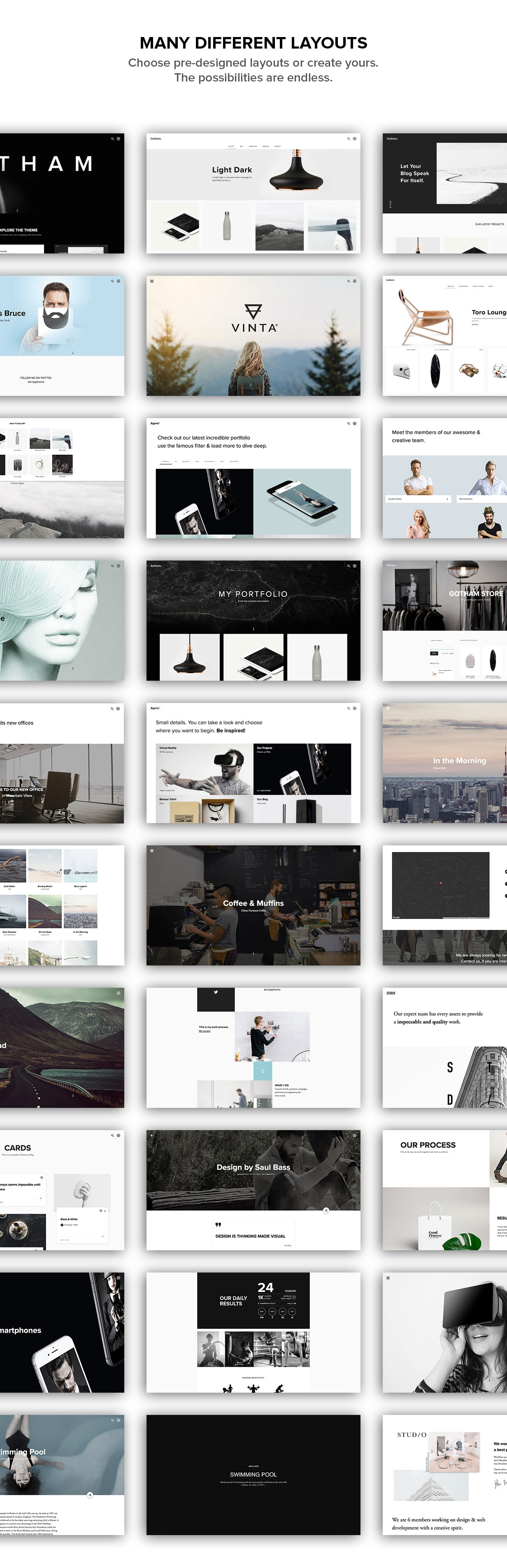The width and height of the screenshot is (507, 1568).
Task: Click the Virtual Reality tile in Agenc layout
Action: [x=205, y=769]
